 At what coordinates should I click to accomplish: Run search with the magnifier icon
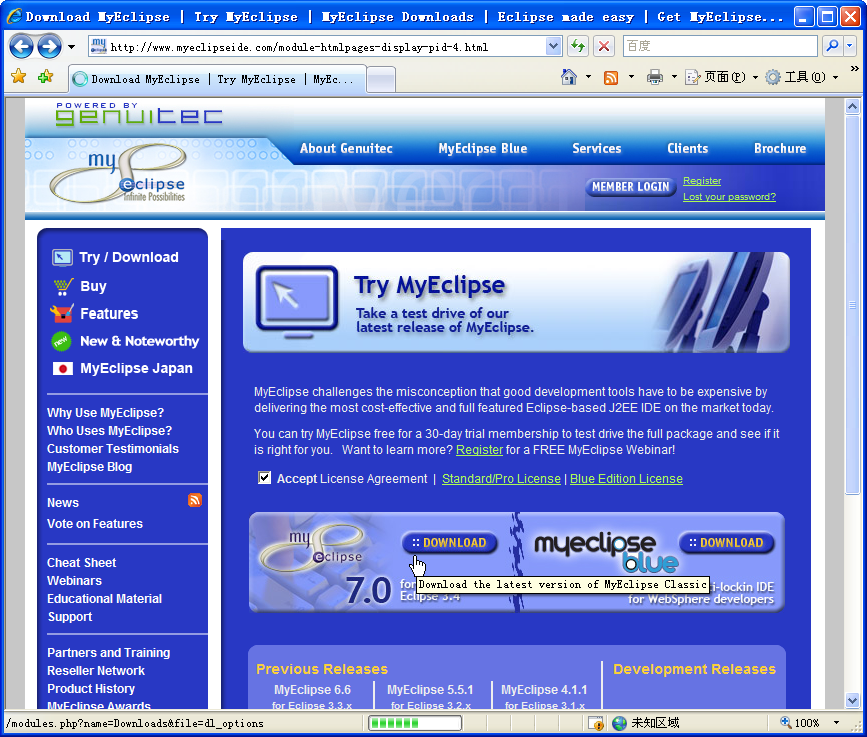coord(832,46)
